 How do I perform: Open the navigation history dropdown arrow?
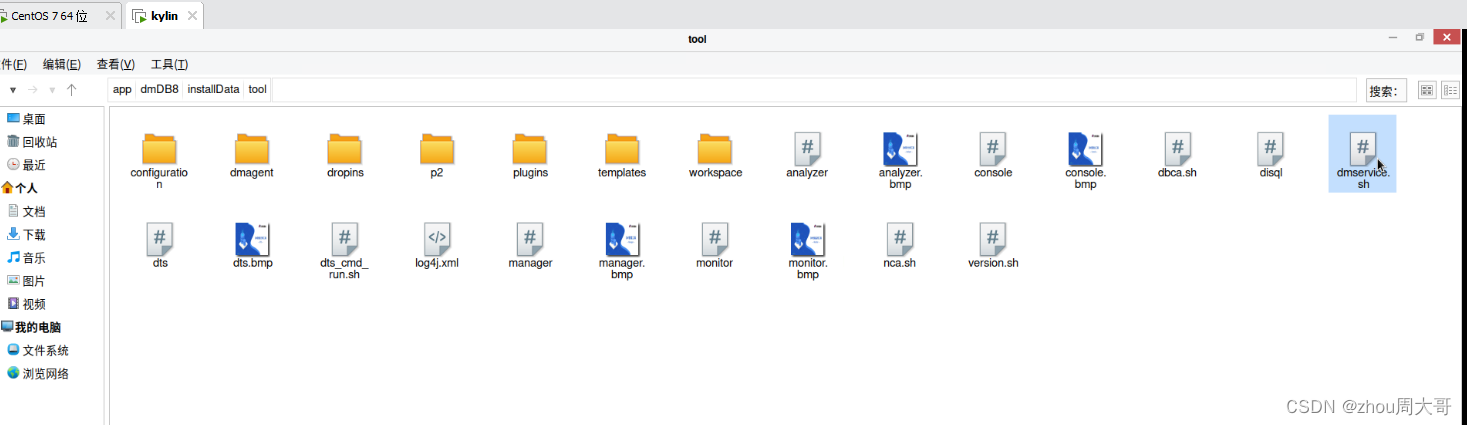tap(51, 91)
